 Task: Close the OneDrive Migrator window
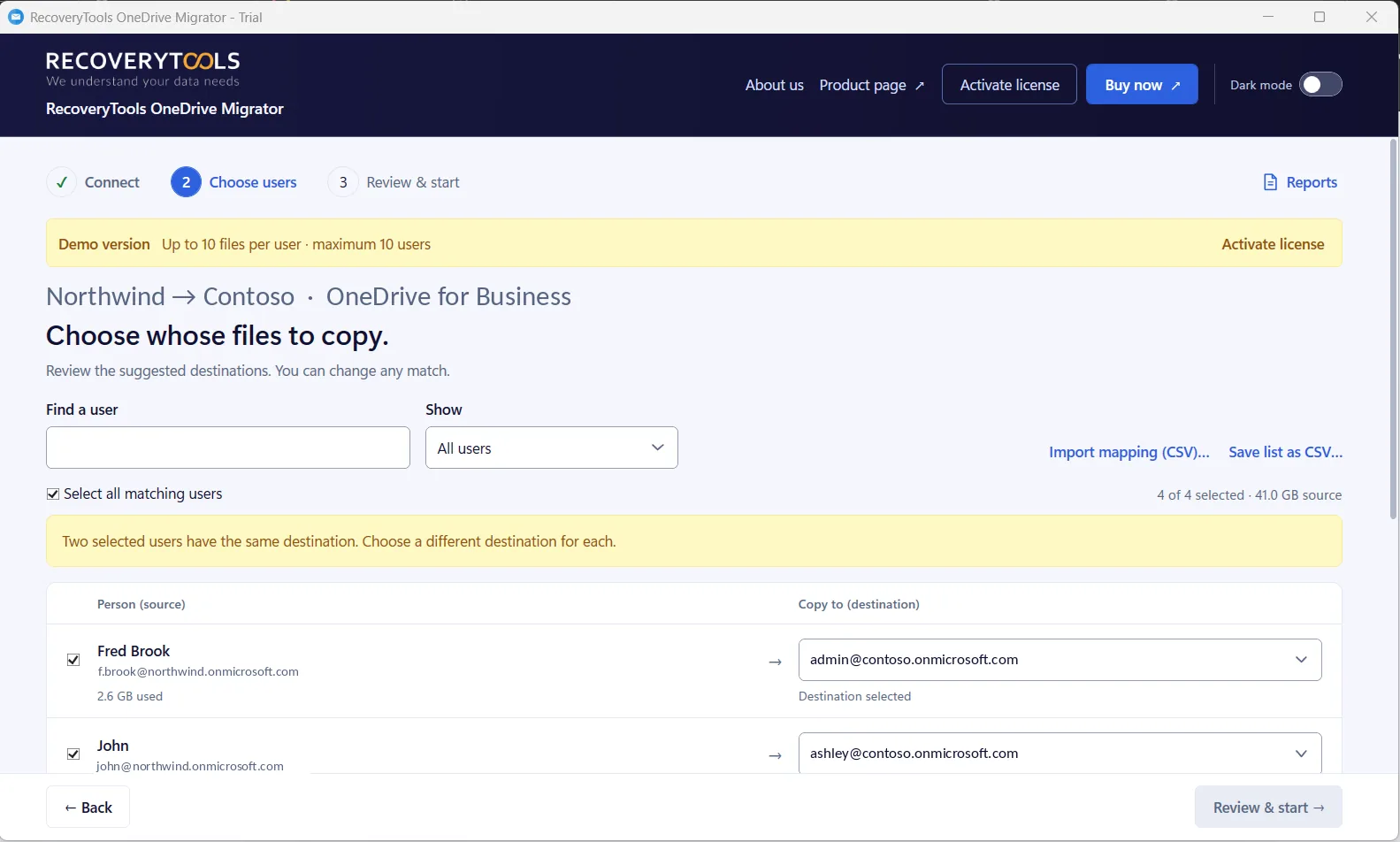point(1372,17)
